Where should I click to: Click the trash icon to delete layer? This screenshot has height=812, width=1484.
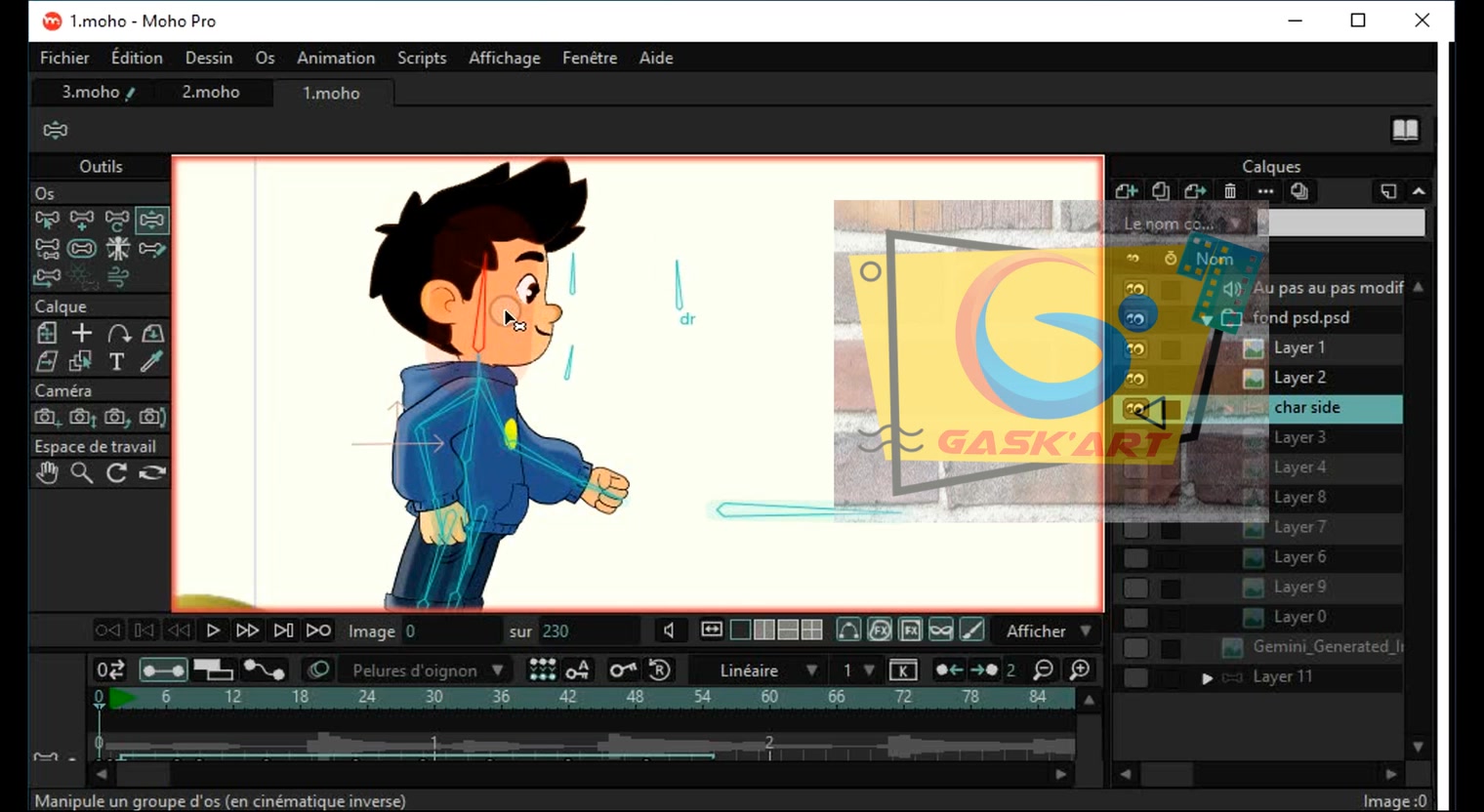click(x=1230, y=191)
